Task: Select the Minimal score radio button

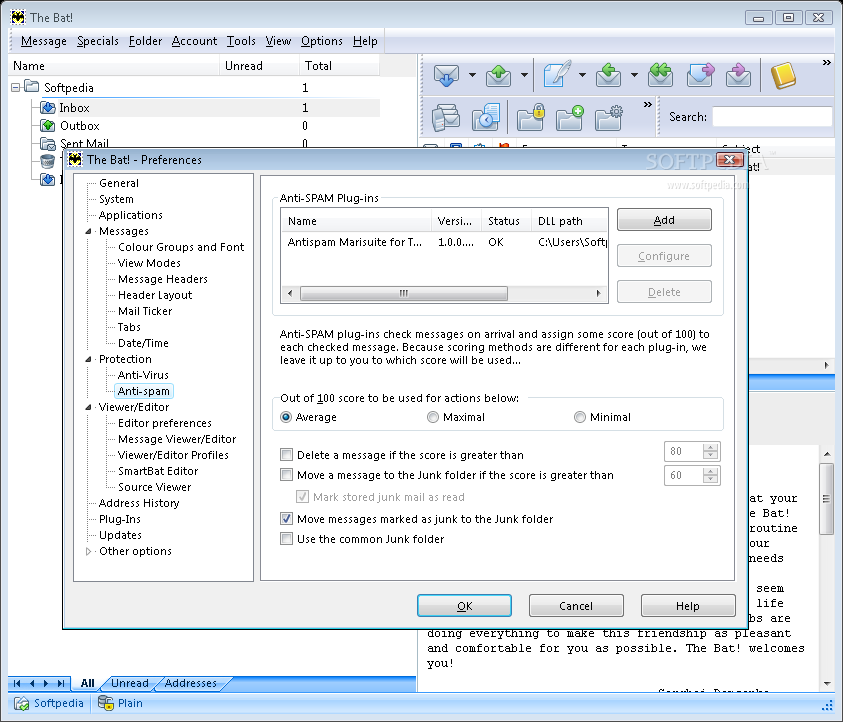Action: pos(580,417)
